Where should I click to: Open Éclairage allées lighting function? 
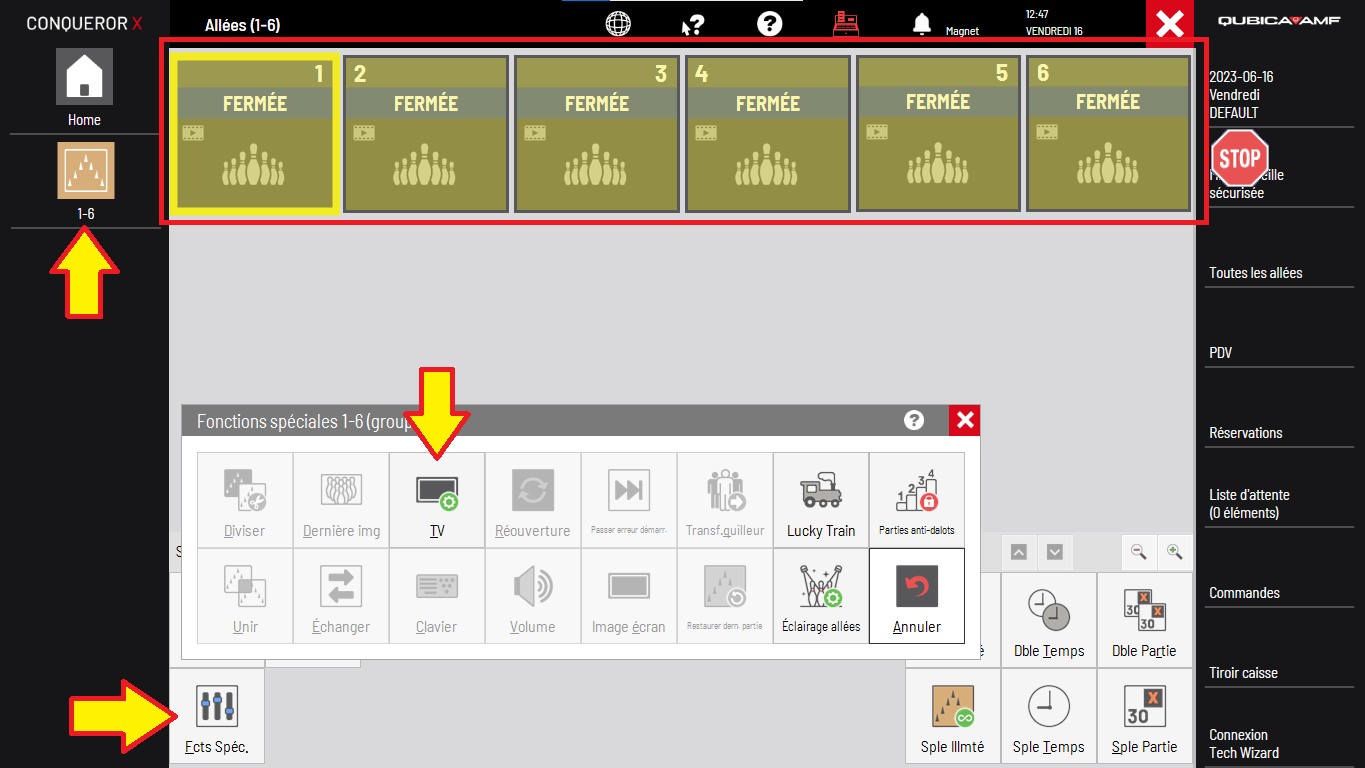[821, 596]
